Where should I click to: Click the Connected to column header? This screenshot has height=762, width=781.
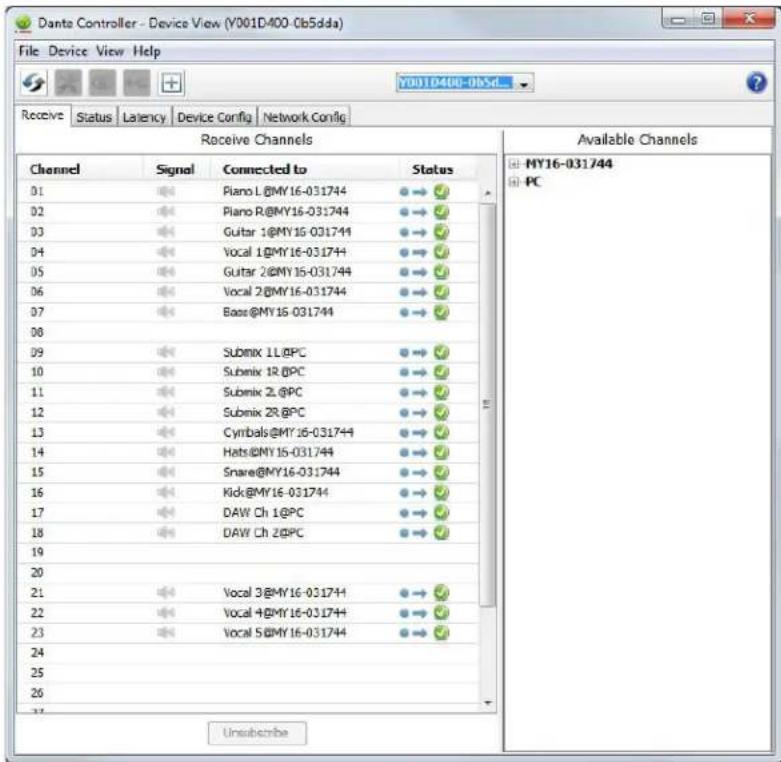coord(265,169)
